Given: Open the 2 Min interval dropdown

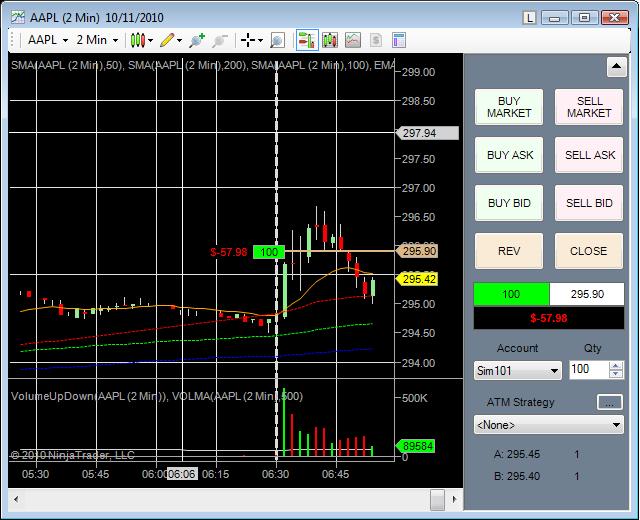Looking at the screenshot, I should coord(97,40).
